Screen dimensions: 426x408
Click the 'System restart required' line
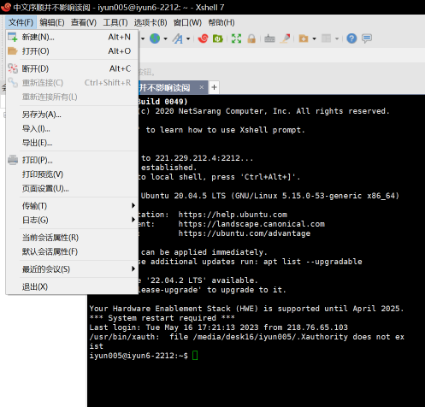pos(162,318)
